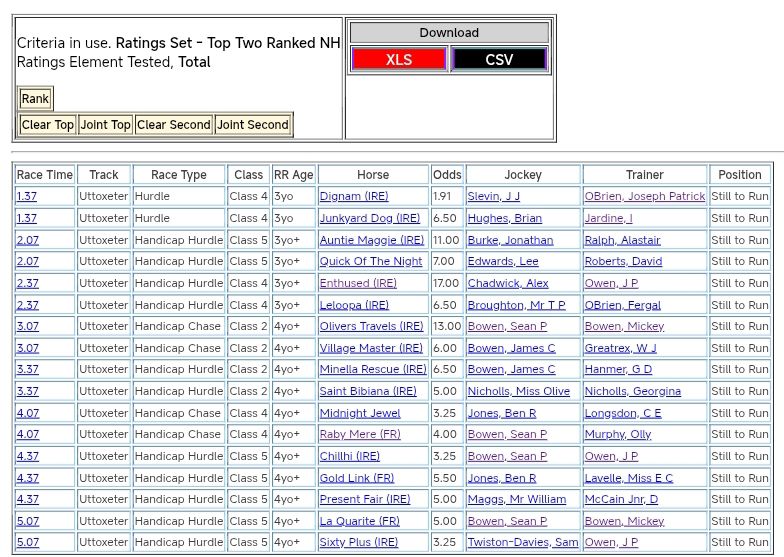784x557 pixels.
Task: Choose the Clear Second filter
Action: click(x=173, y=125)
